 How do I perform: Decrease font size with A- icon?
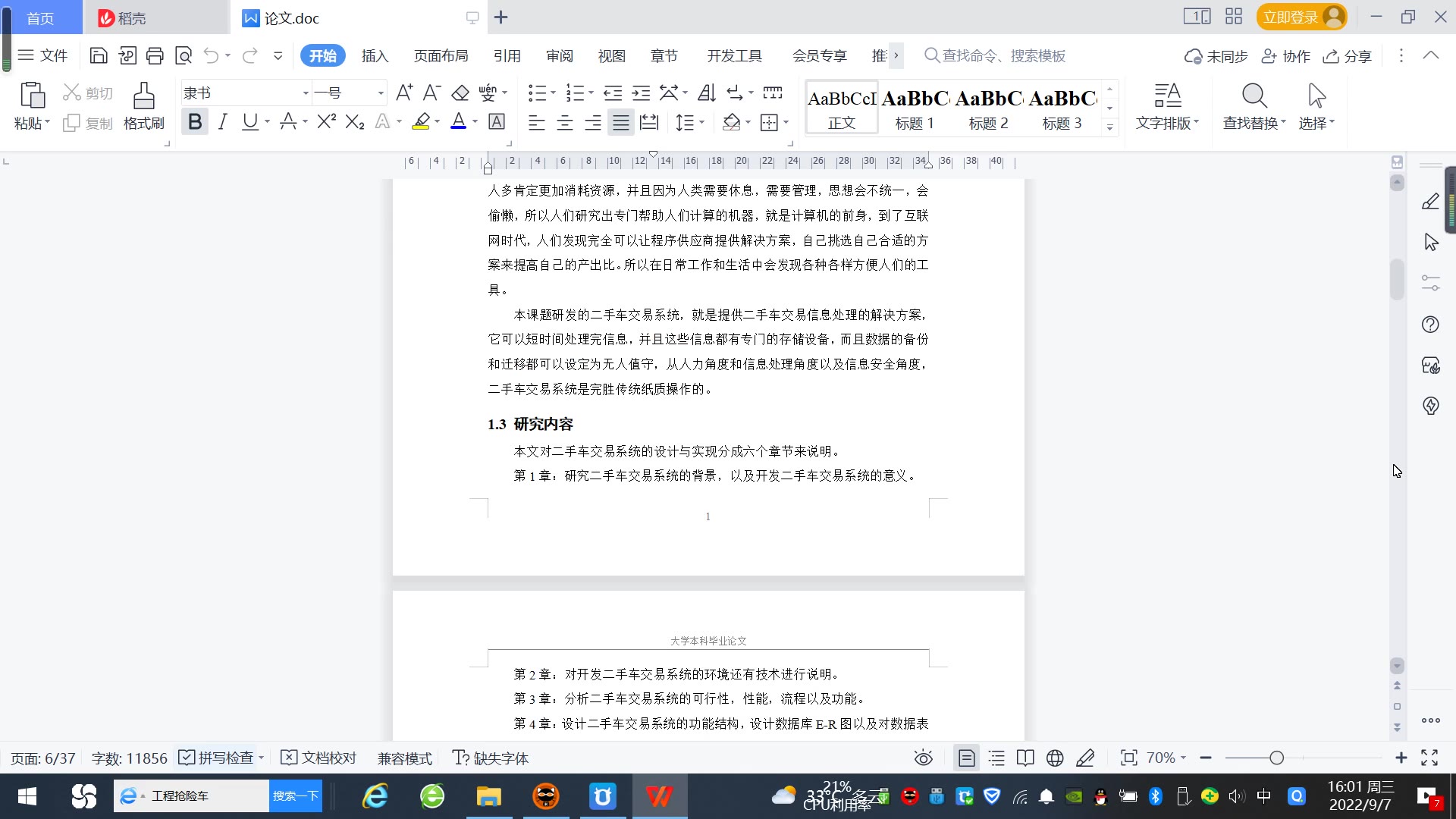(x=431, y=93)
